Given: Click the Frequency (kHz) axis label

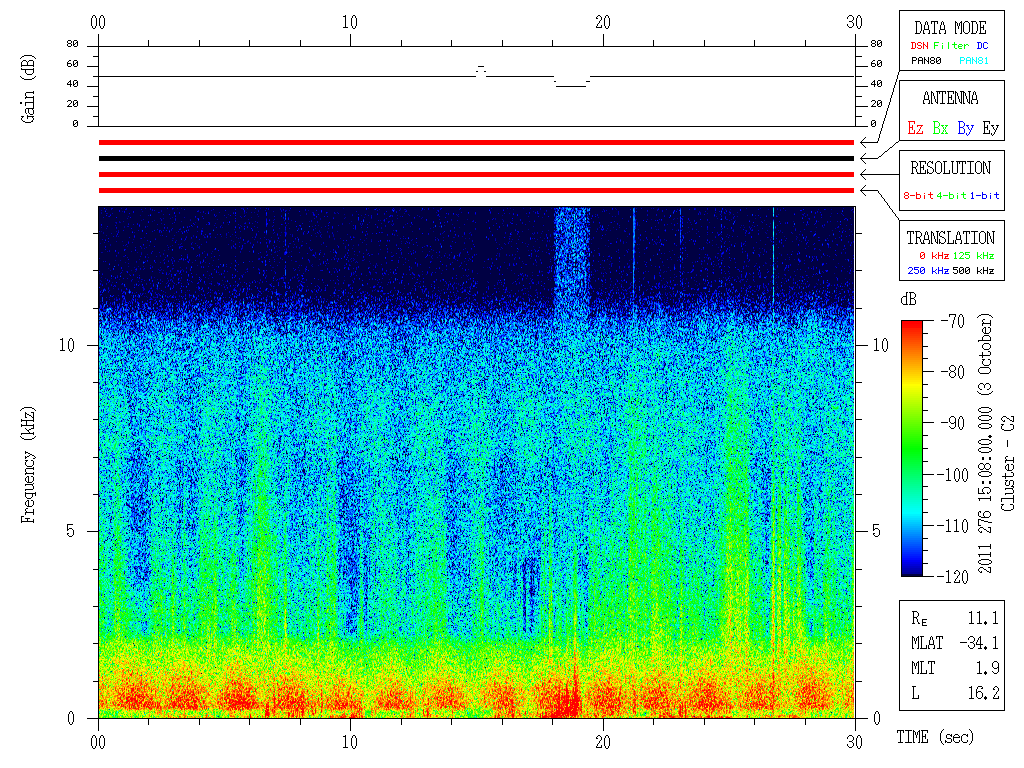Looking at the screenshot, I should click(x=28, y=464).
